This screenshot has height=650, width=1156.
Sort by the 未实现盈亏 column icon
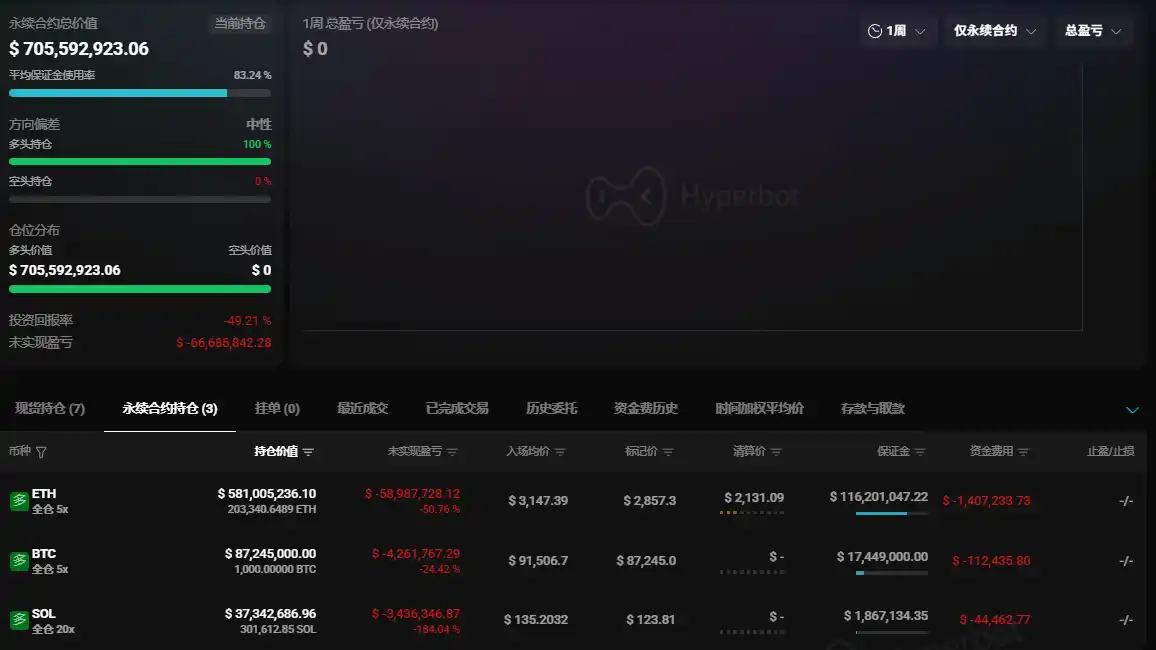(452, 452)
